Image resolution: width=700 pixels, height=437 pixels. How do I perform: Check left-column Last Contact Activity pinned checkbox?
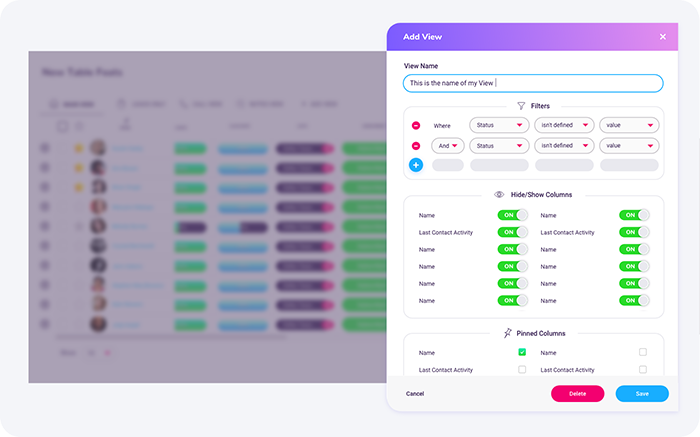522,369
